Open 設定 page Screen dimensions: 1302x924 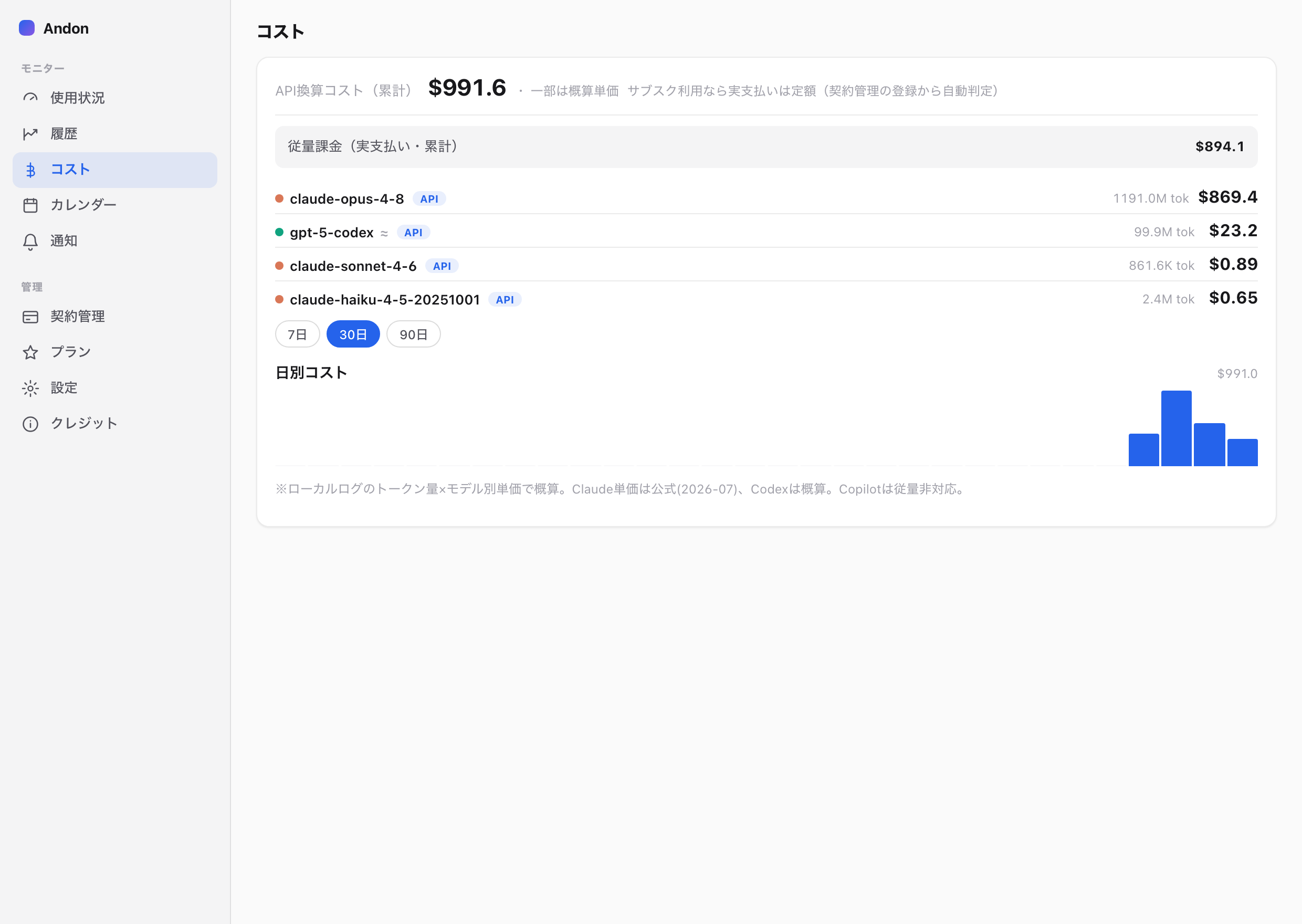click(115, 387)
